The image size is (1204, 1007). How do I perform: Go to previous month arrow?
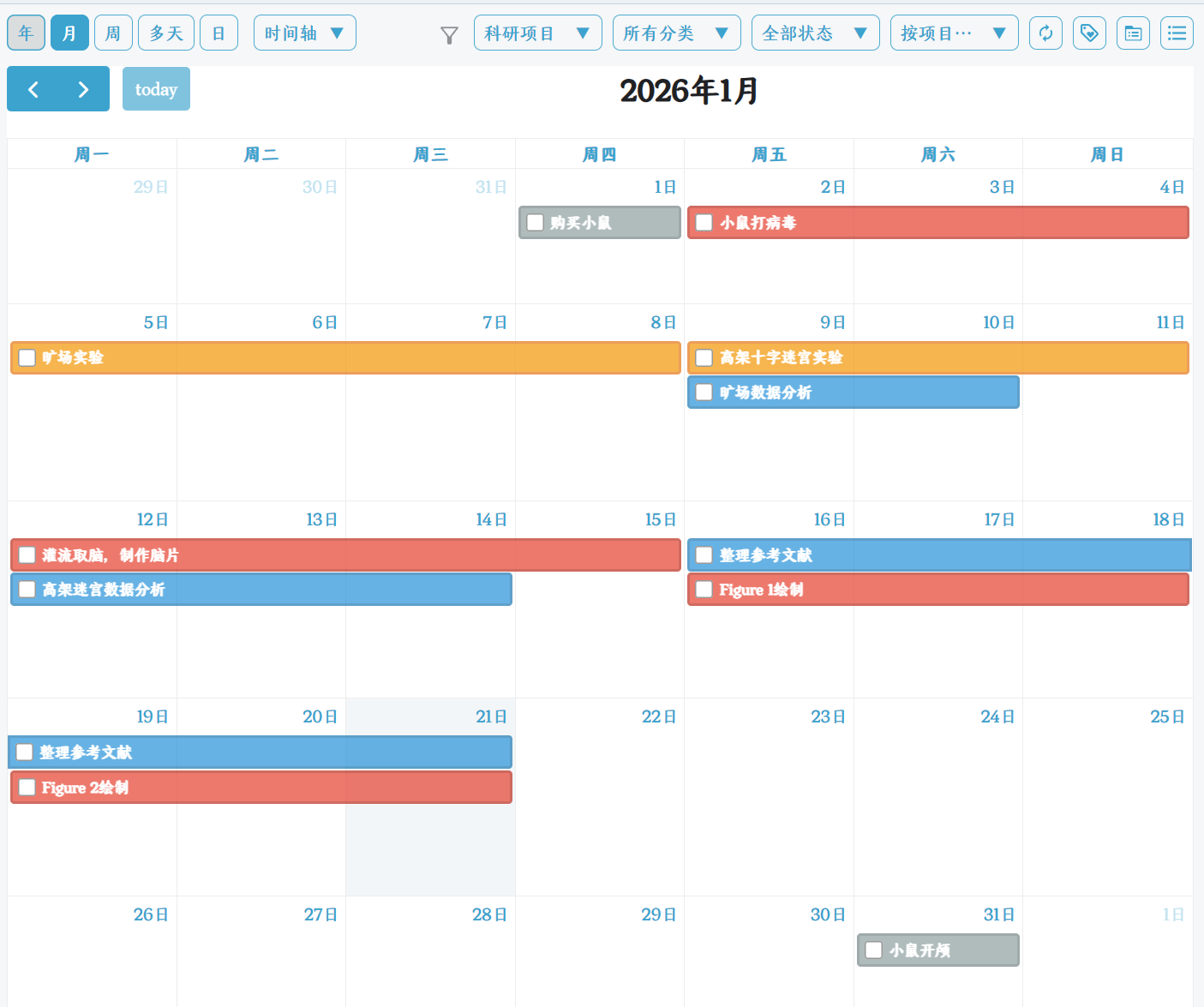33,89
